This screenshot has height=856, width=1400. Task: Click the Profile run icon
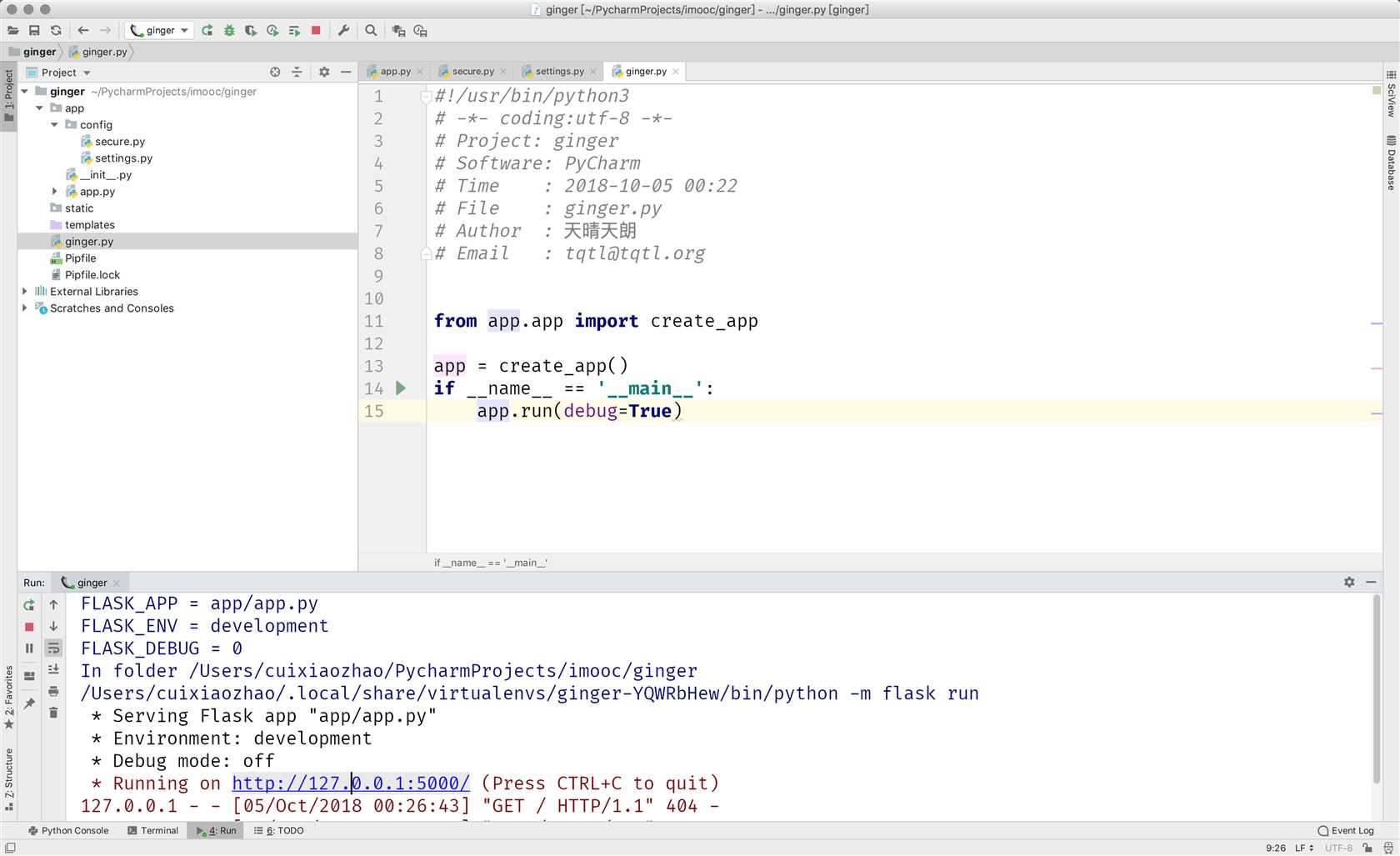pos(272,31)
